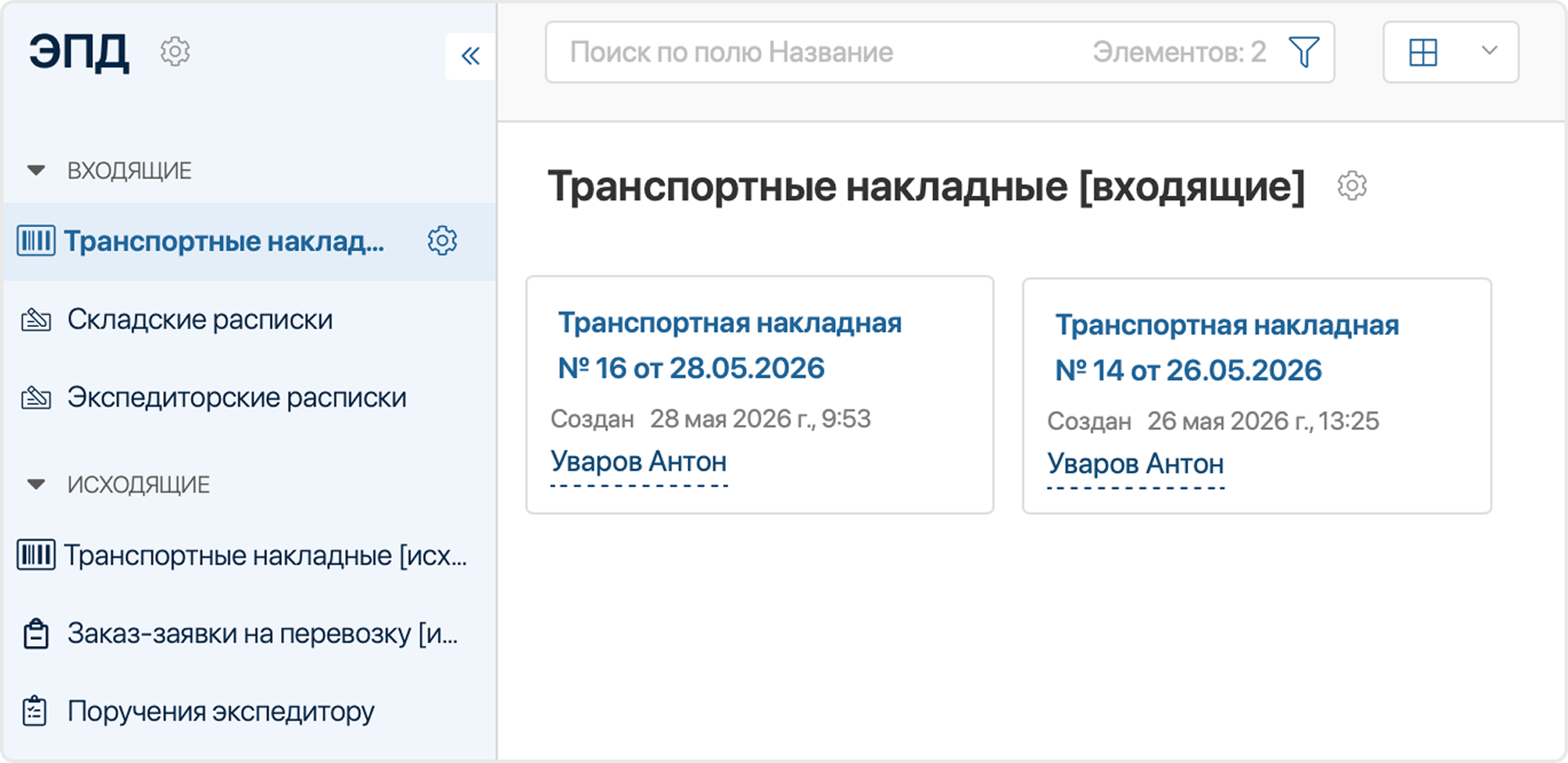Click Уваров Антон link on first card
The width and height of the screenshot is (1568, 763).
click(639, 461)
